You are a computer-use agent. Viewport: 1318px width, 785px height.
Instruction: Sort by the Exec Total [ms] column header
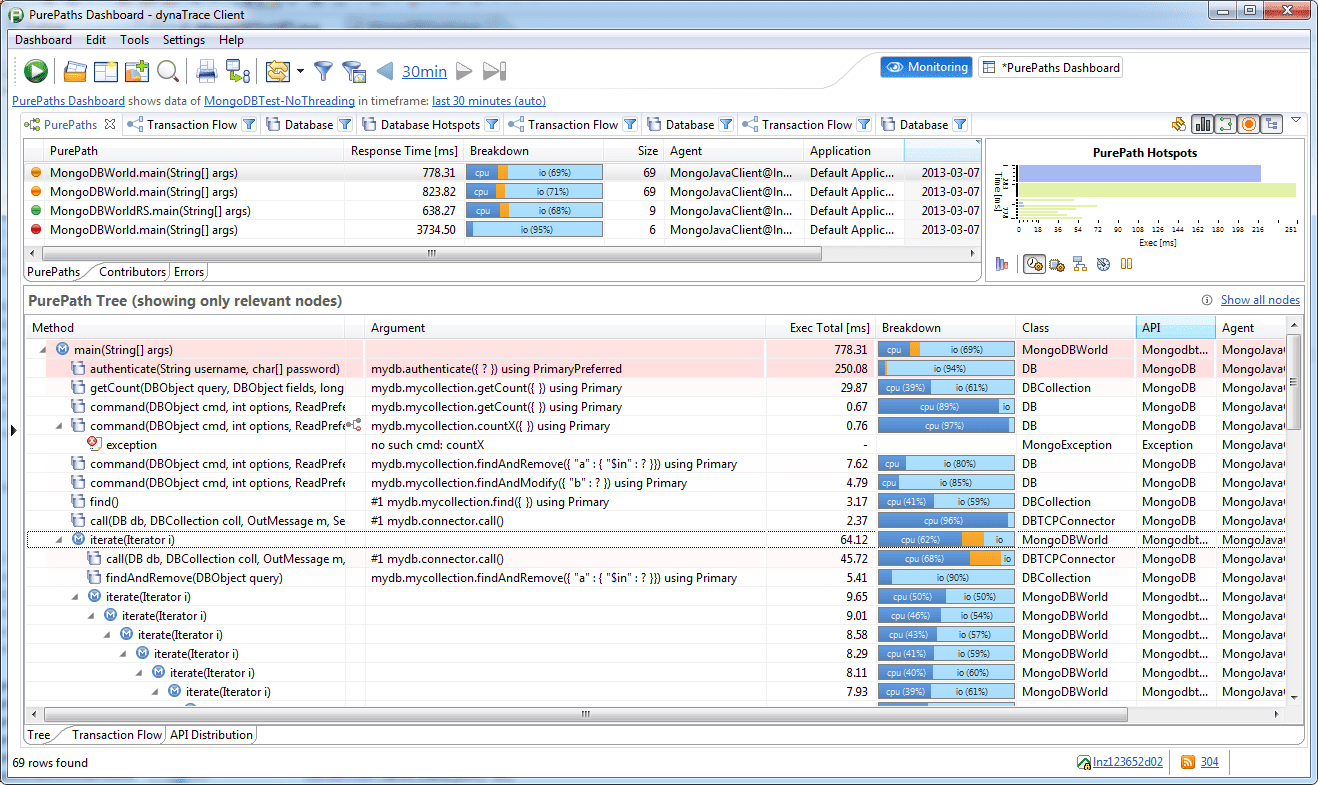(820, 328)
